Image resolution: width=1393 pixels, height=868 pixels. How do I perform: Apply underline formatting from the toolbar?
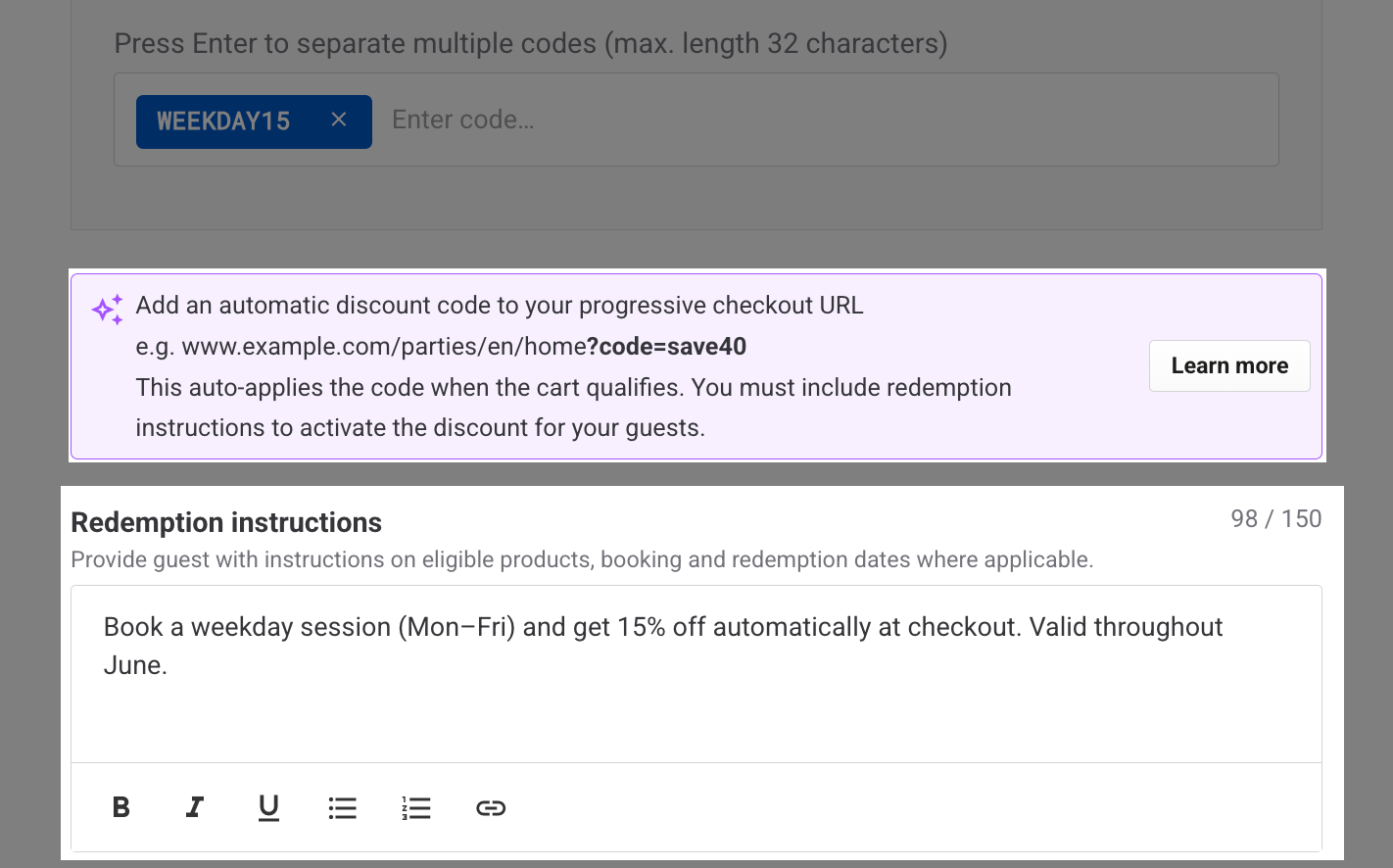268,807
